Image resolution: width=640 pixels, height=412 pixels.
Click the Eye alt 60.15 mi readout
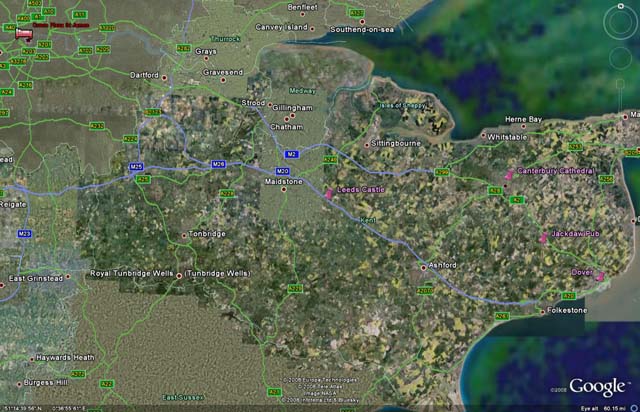[601, 408]
